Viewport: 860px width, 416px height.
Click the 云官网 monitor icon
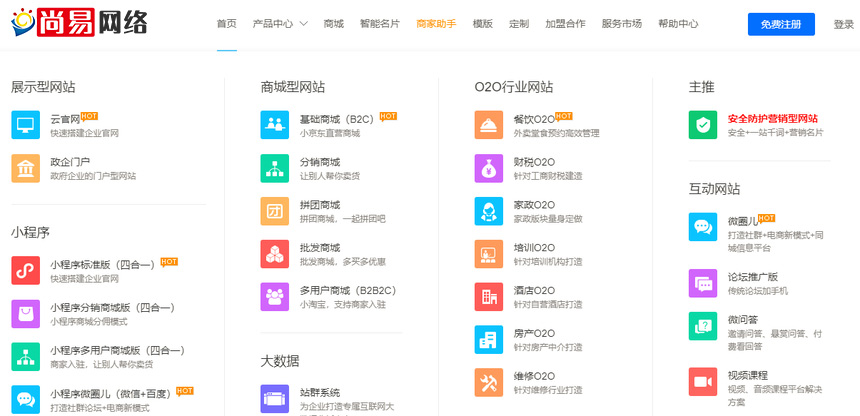(26, 125)
